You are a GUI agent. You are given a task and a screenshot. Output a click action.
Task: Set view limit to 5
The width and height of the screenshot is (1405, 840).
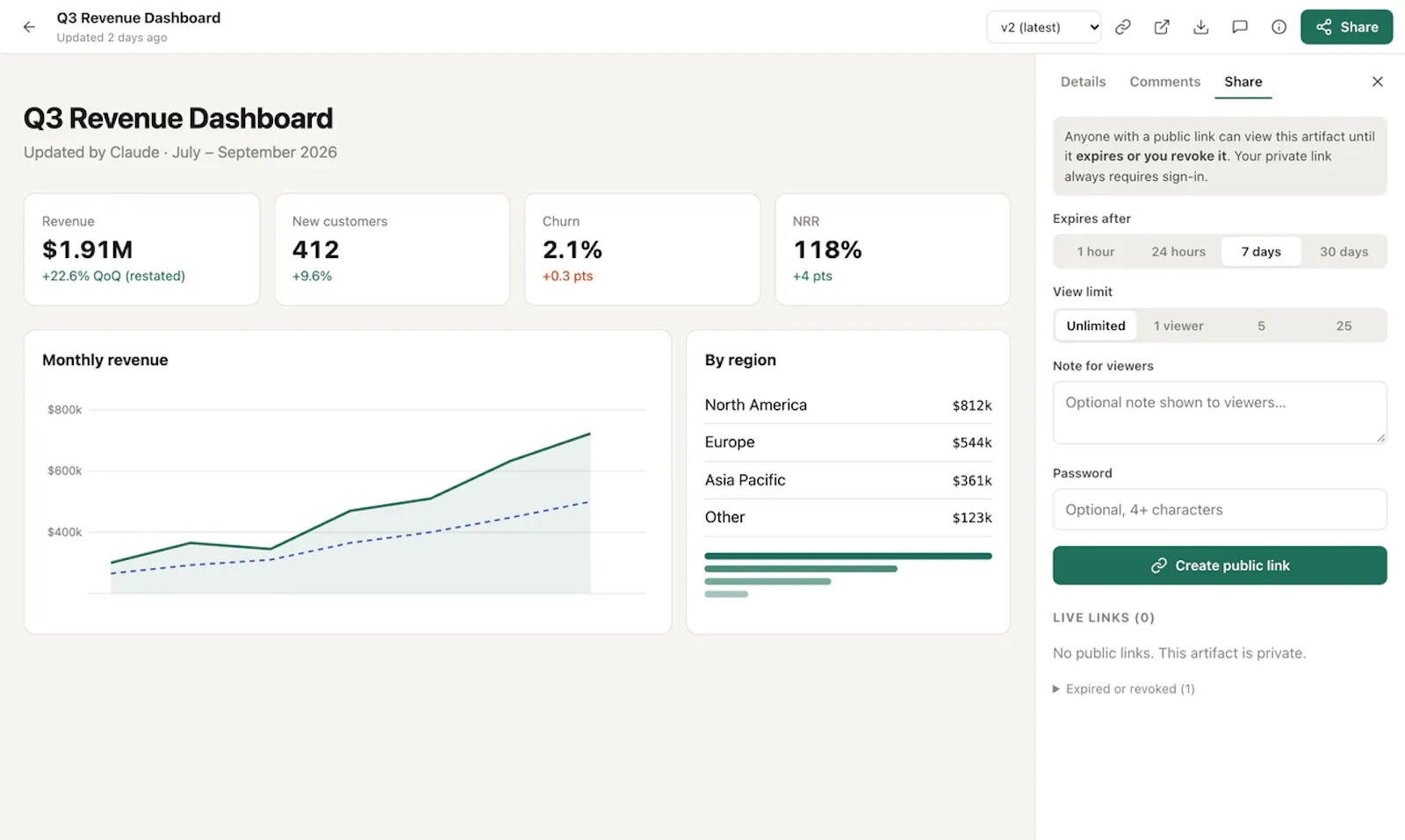[1261, 326]
